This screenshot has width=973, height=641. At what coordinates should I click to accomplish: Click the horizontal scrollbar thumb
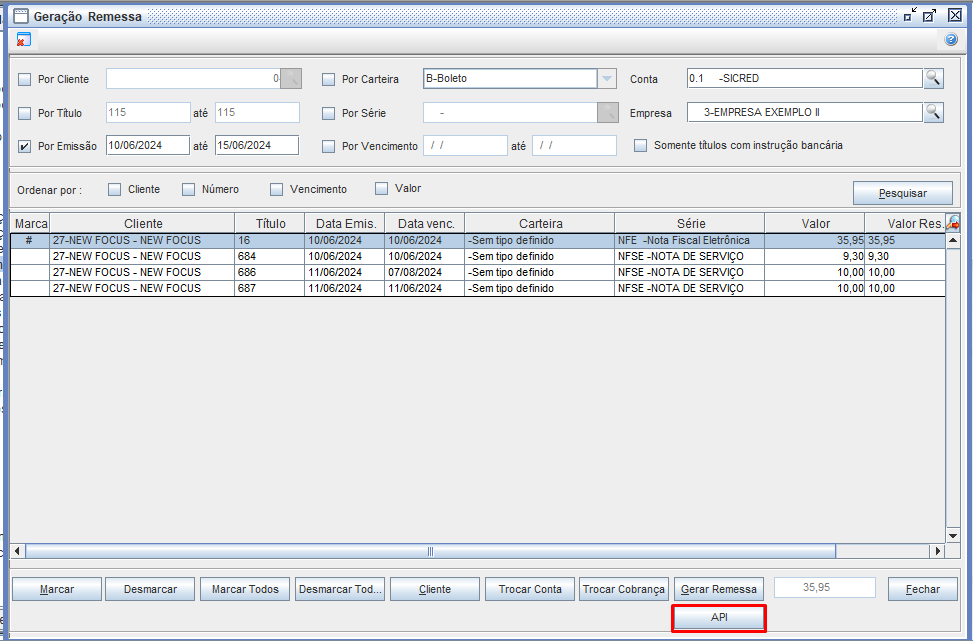pyautogui.click(x=431, y=551)
